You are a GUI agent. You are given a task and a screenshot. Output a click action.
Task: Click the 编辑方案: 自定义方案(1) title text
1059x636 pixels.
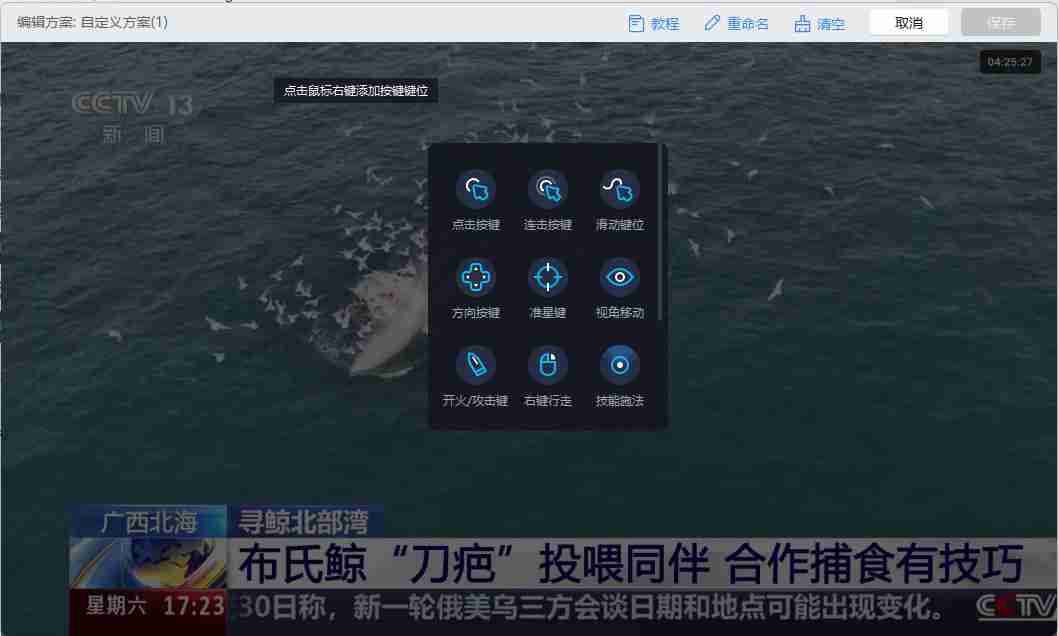coord(92,22)
